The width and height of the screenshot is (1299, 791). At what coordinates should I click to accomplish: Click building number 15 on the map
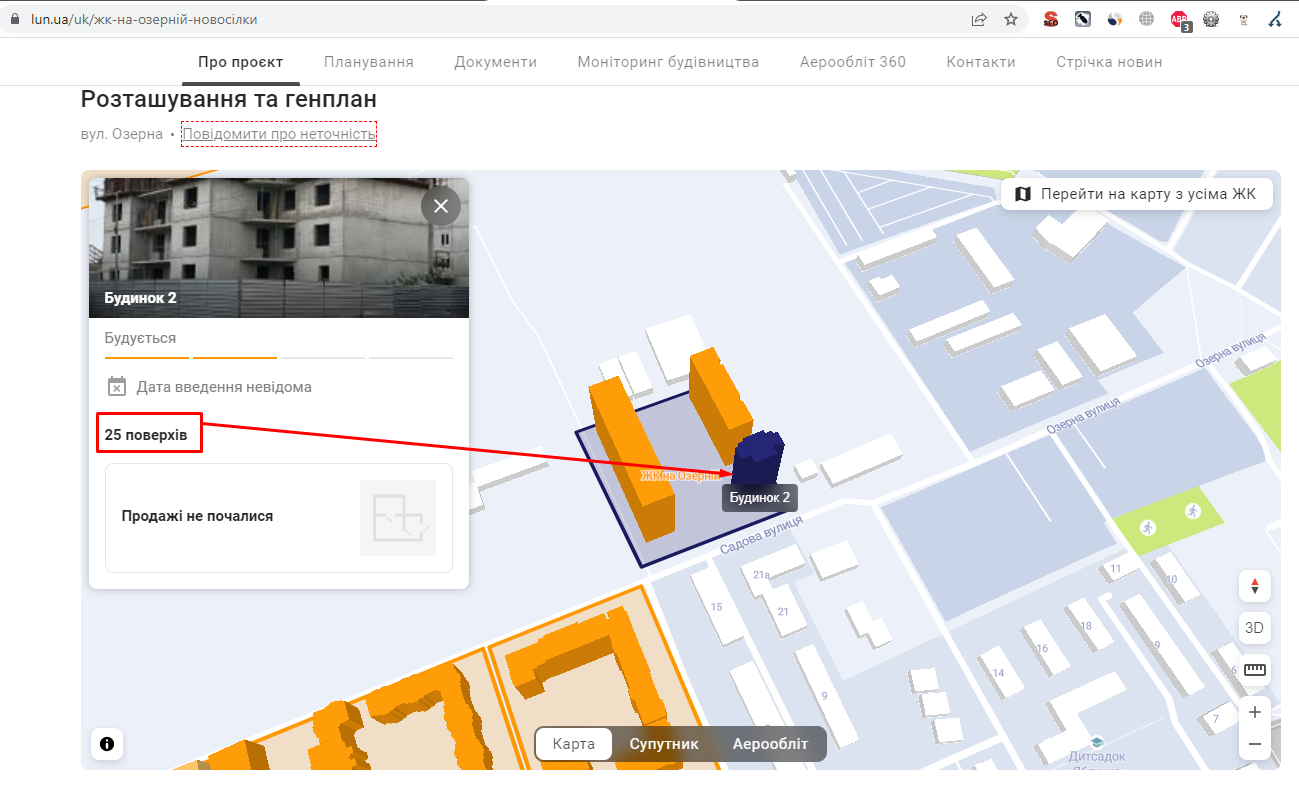[716, 607]
